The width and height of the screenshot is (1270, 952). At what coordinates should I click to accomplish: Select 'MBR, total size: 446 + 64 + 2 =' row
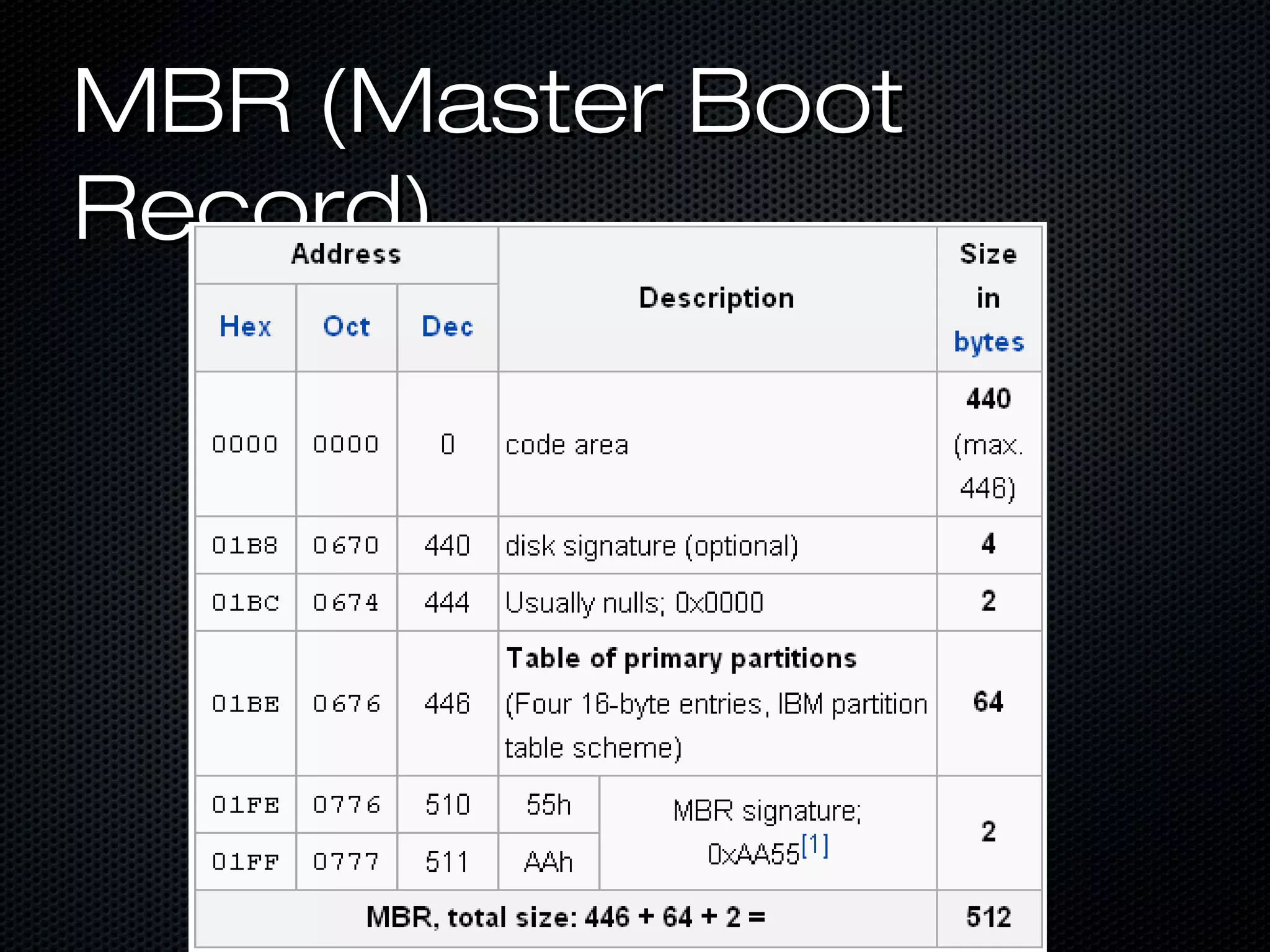(566, 918)
